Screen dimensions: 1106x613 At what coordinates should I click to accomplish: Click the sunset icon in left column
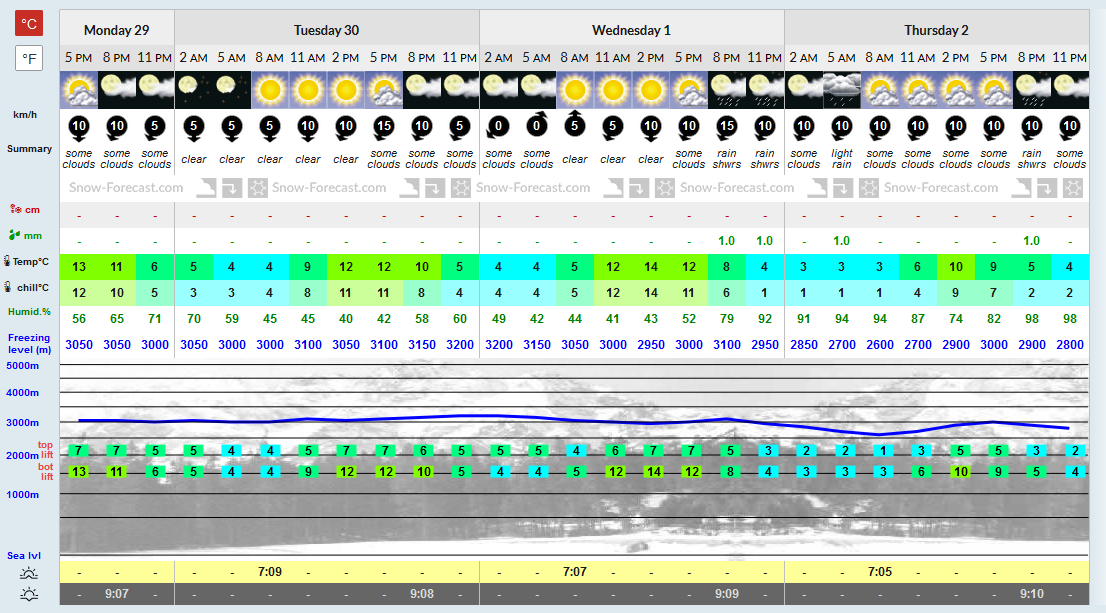29,594
